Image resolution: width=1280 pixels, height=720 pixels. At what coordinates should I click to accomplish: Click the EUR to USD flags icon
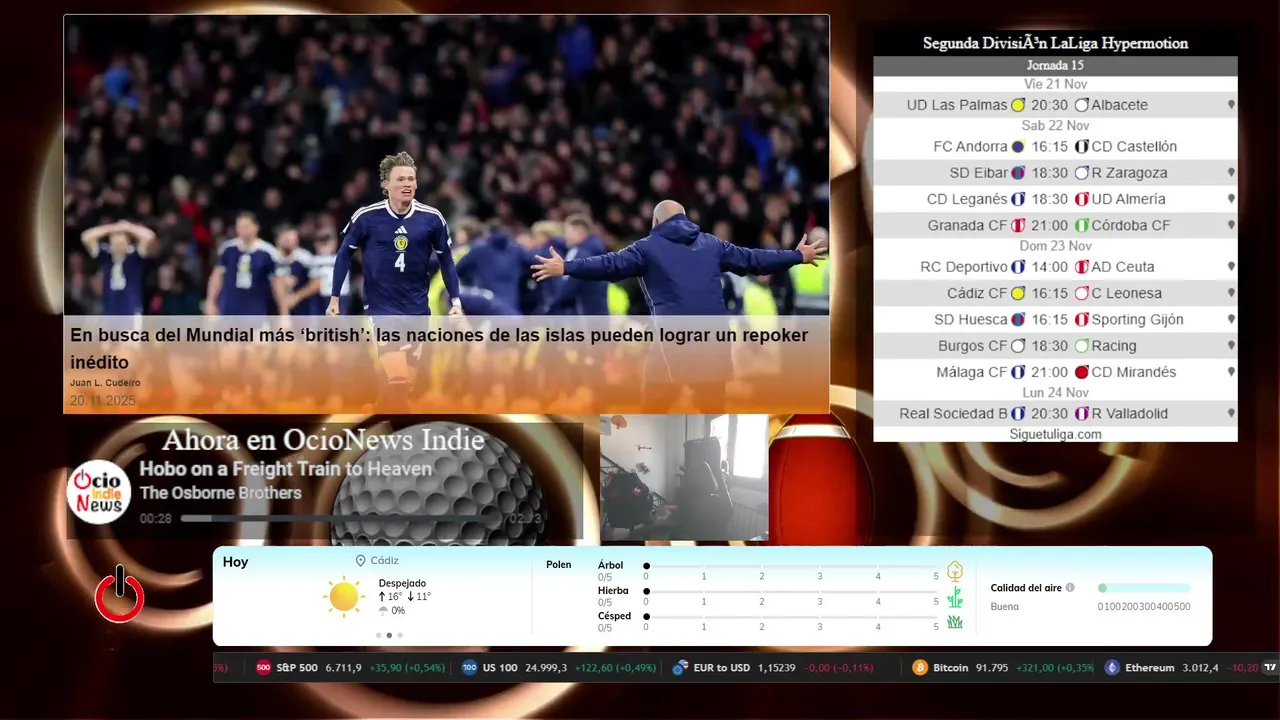coord(680,668)
